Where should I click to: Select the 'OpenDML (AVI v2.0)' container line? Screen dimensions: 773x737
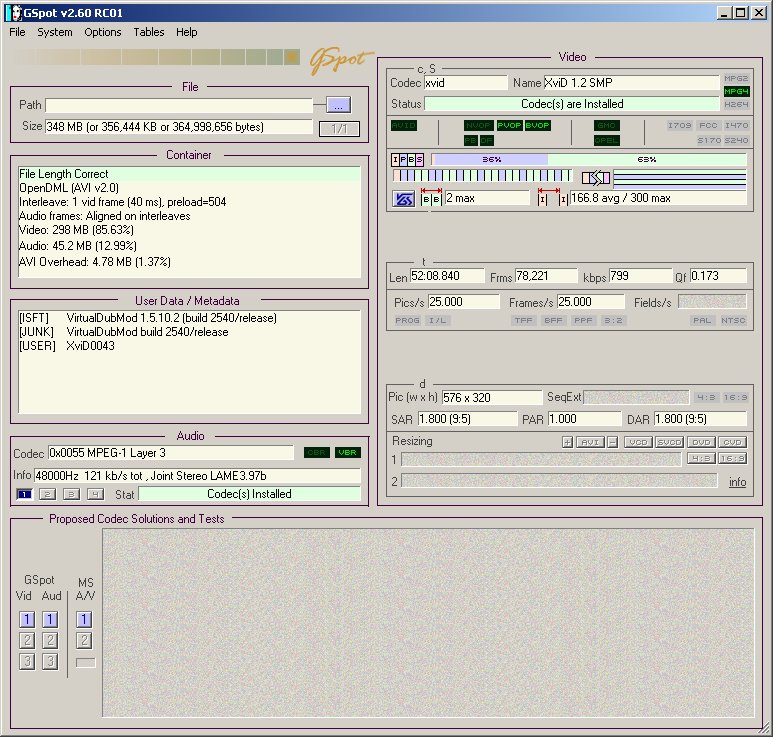tap(189, 188)
